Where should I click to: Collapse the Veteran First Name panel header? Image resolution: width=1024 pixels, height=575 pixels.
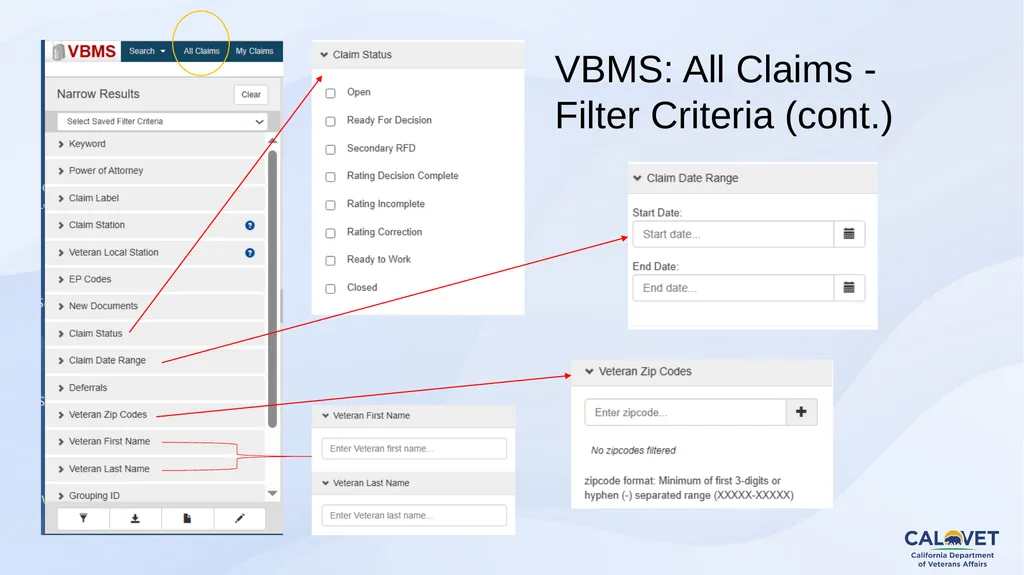click(x=413, y=416)
